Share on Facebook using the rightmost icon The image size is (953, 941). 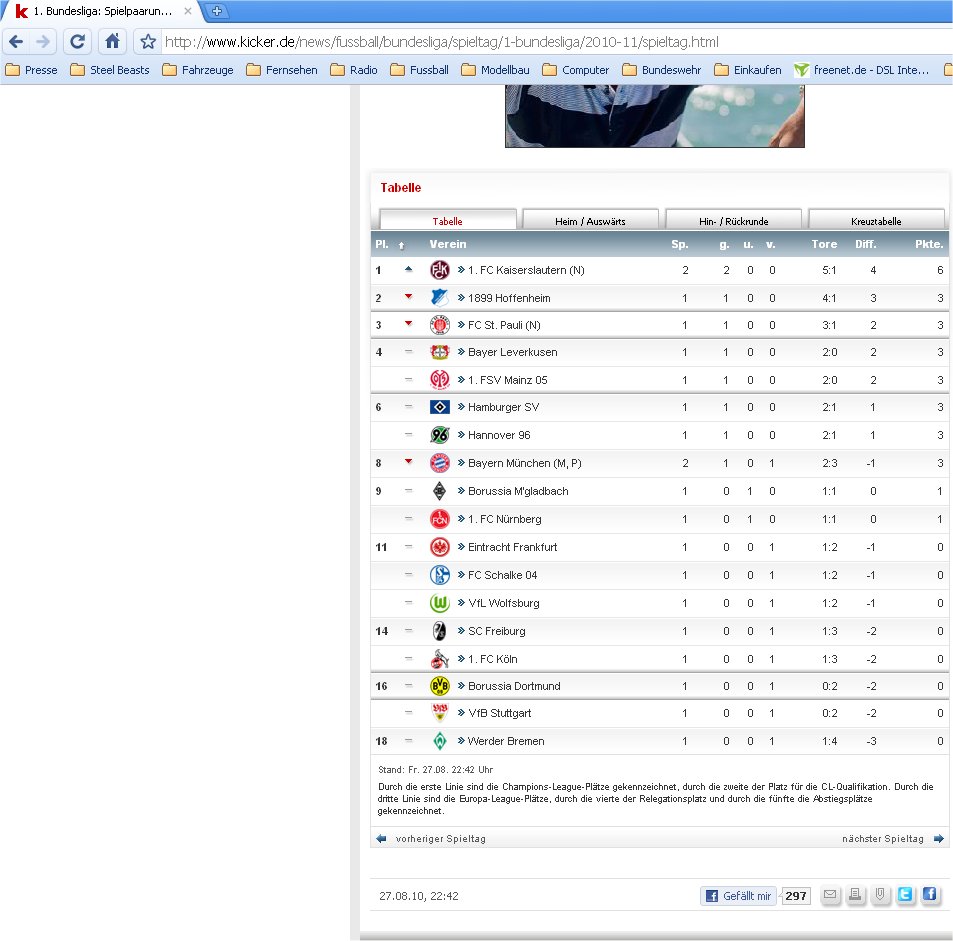[x=930, y=895]
